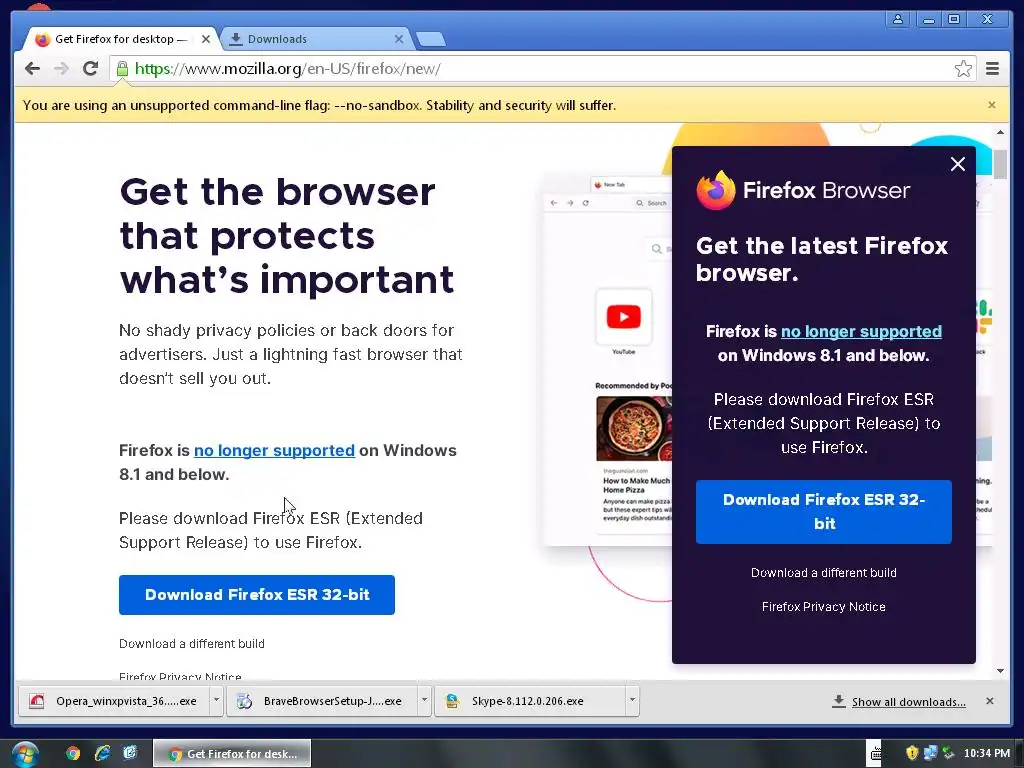The height and width of the screenshot is (768, 1024).
Task: Click 'Download a different build' on main page
Action: (x=191, y=644)
